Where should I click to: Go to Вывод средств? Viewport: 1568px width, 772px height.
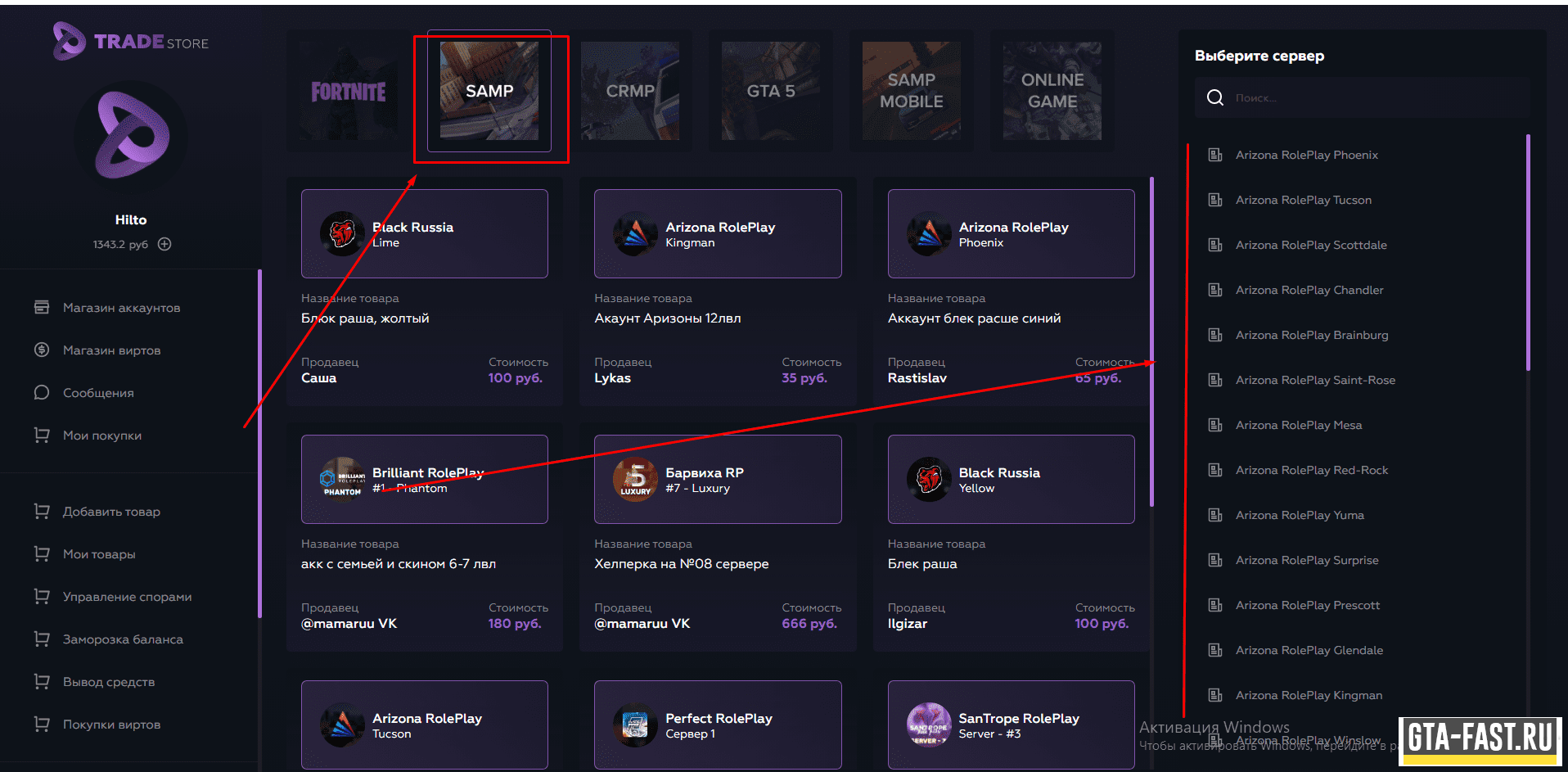point(109,682)
